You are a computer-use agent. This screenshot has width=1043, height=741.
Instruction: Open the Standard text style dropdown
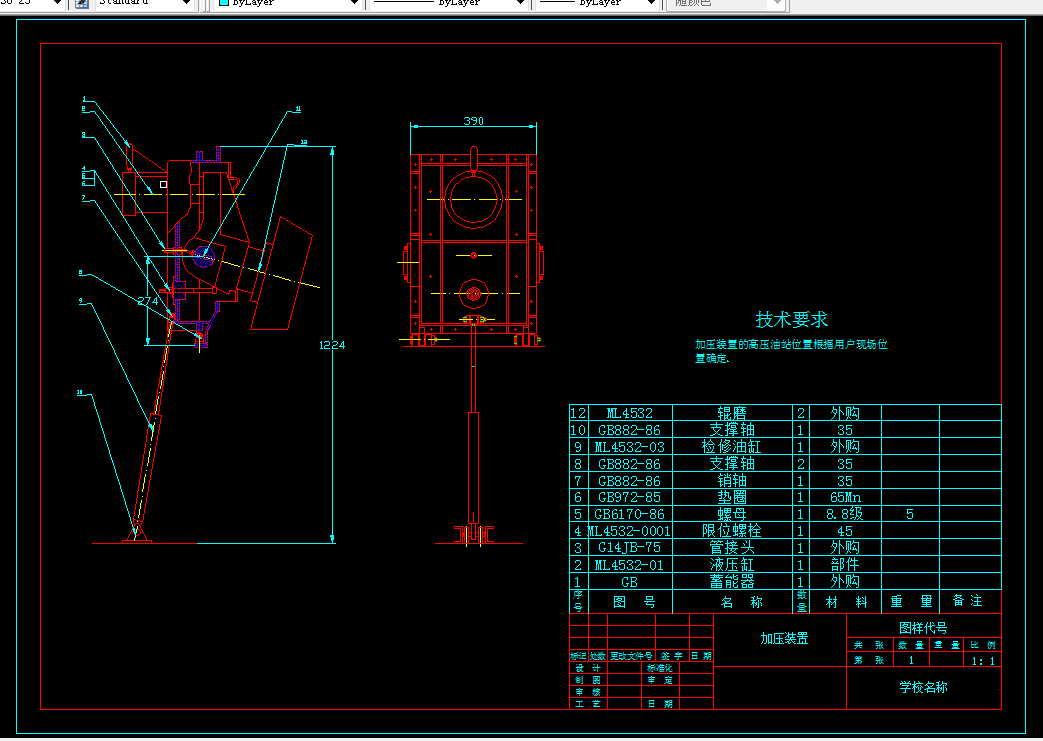pyautogui.click(x=144, y=3)
